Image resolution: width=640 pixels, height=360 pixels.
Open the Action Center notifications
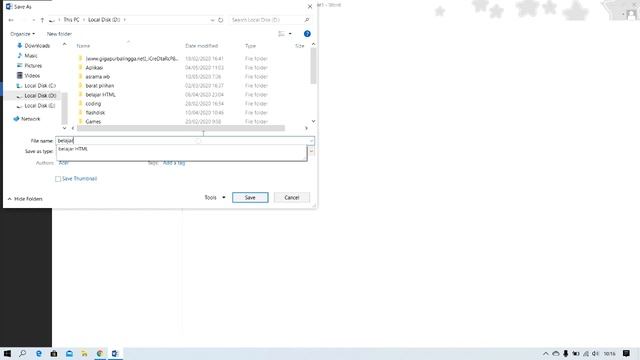coord(626,353)
